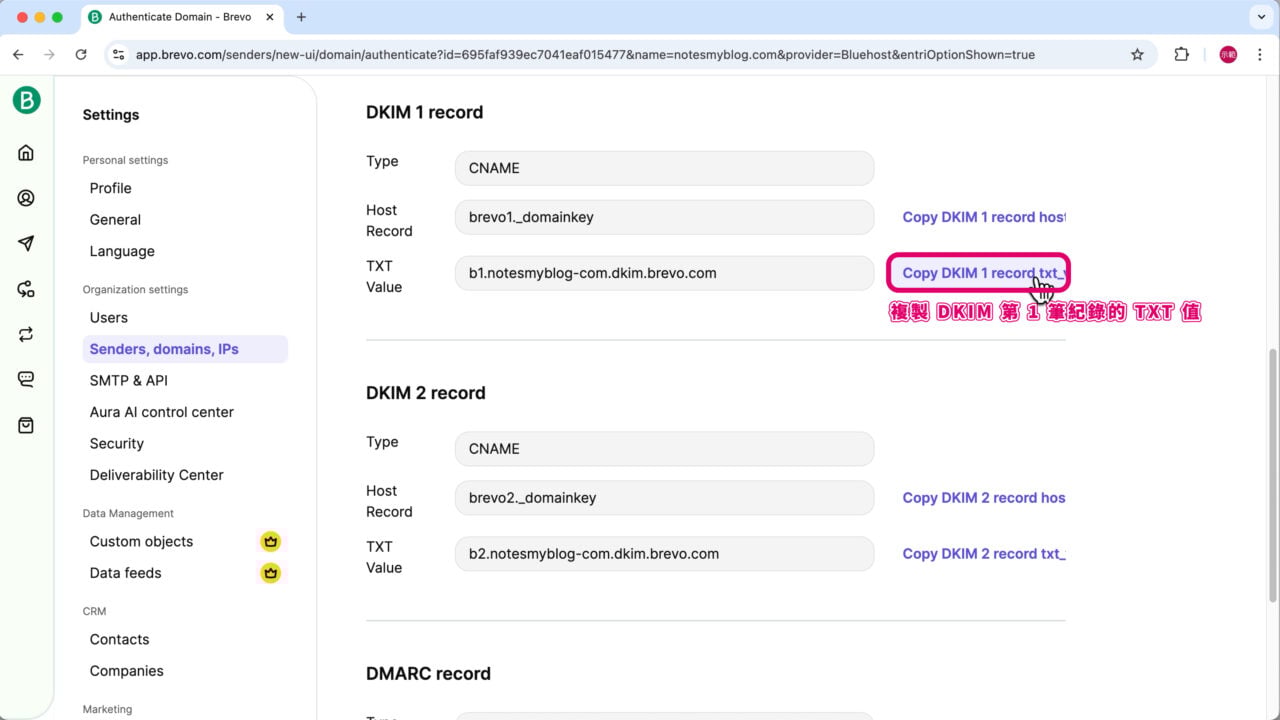This screenshot has height=720, width=1280.
Task: Select the brevo1._domainkey Host Record field
Action: pos(663,217)
